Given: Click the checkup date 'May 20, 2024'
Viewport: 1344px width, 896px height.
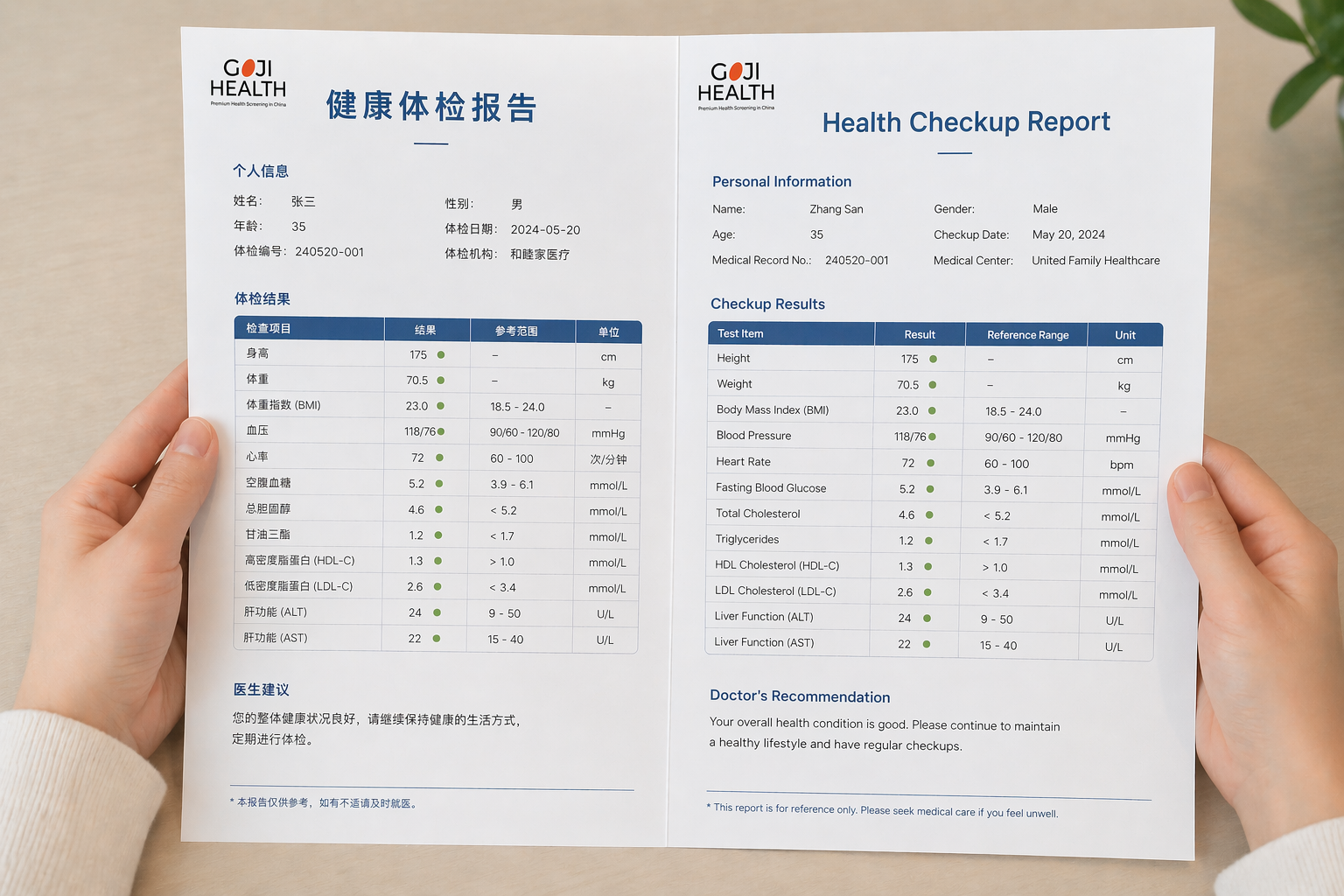Looking at the screenshot, I should point(1068,234).
